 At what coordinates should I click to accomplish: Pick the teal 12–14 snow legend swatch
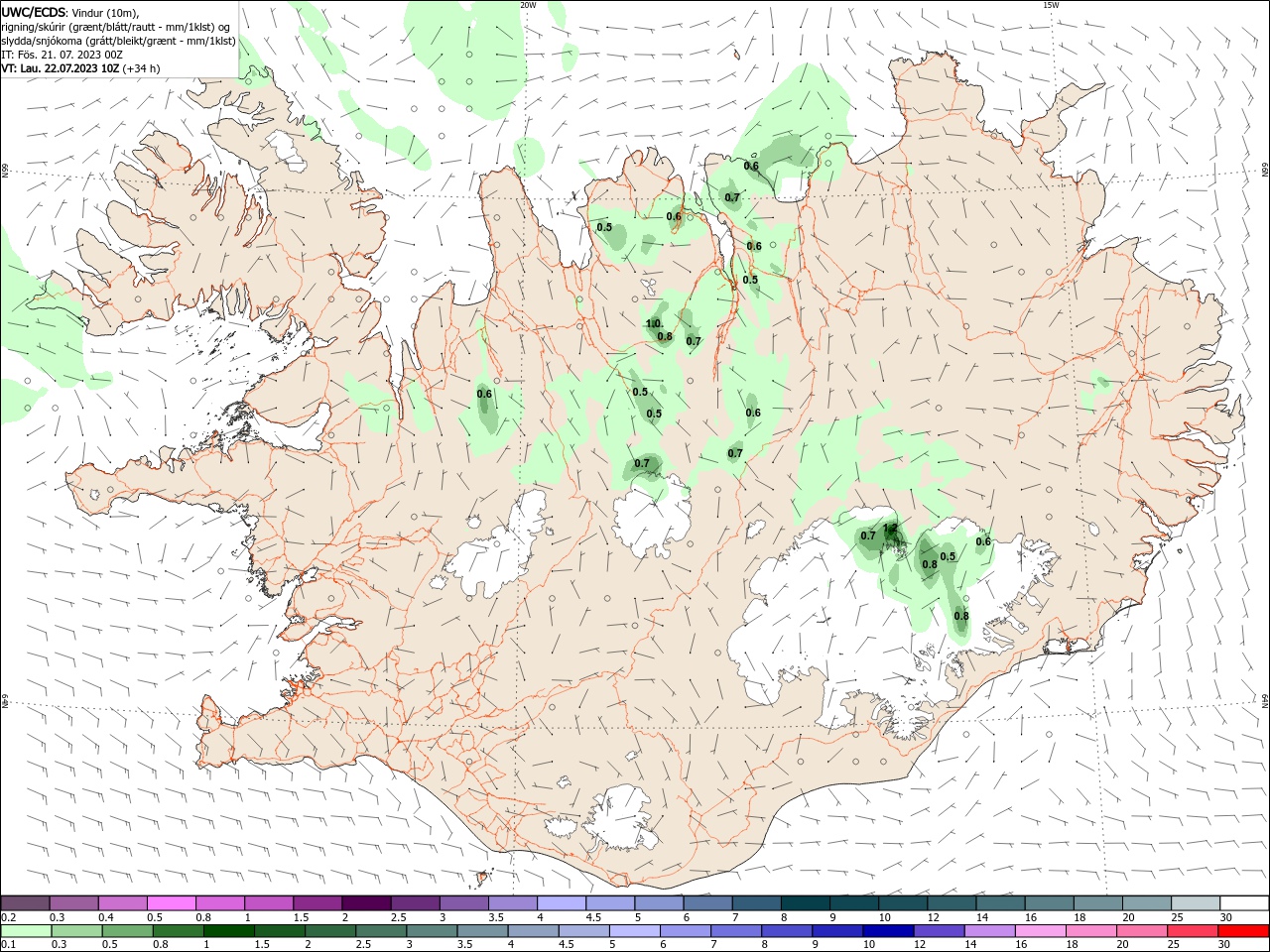(952, 903)
